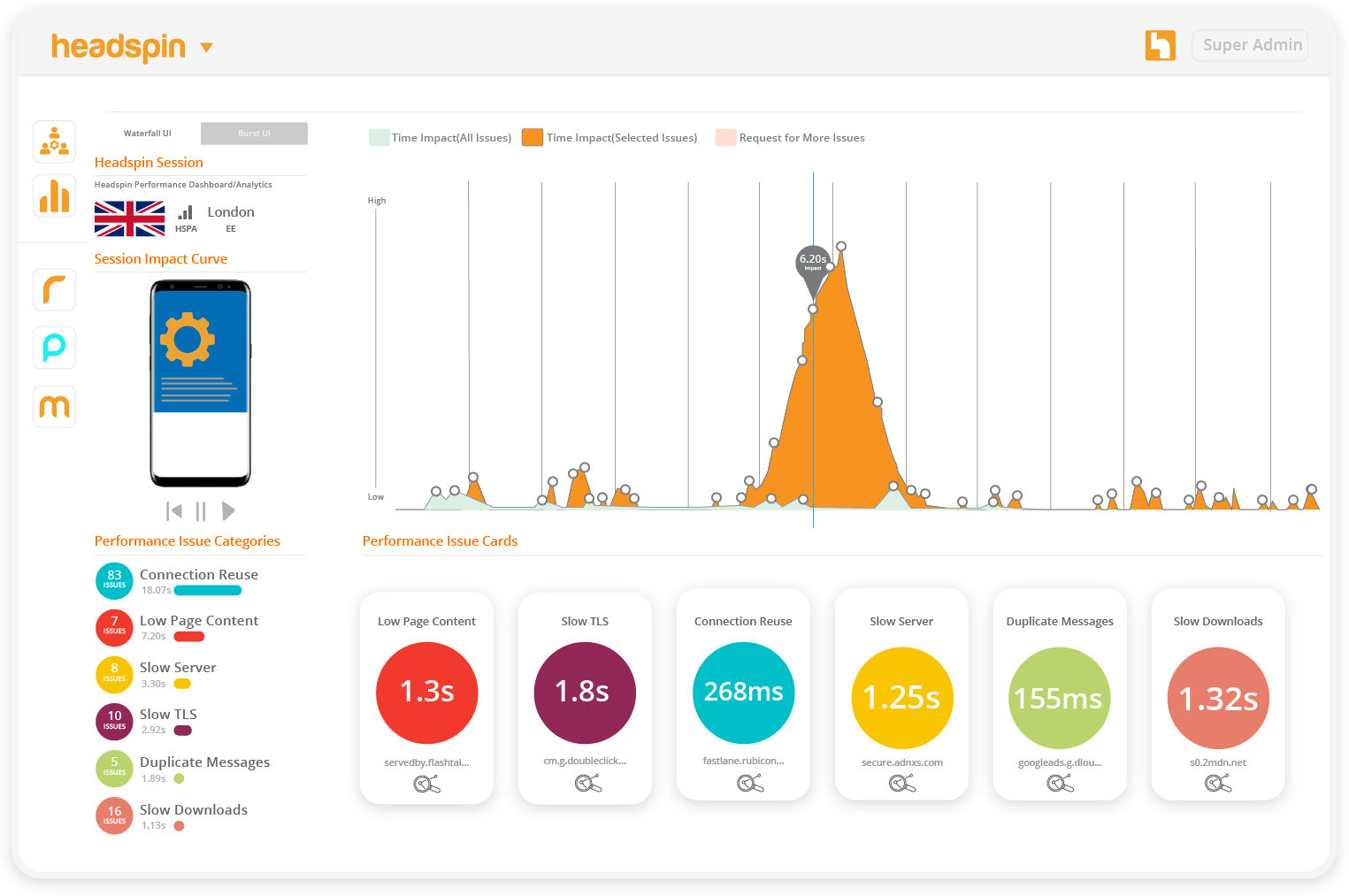
Task: Select the Slow TLS category label
Action: [168, 715]
